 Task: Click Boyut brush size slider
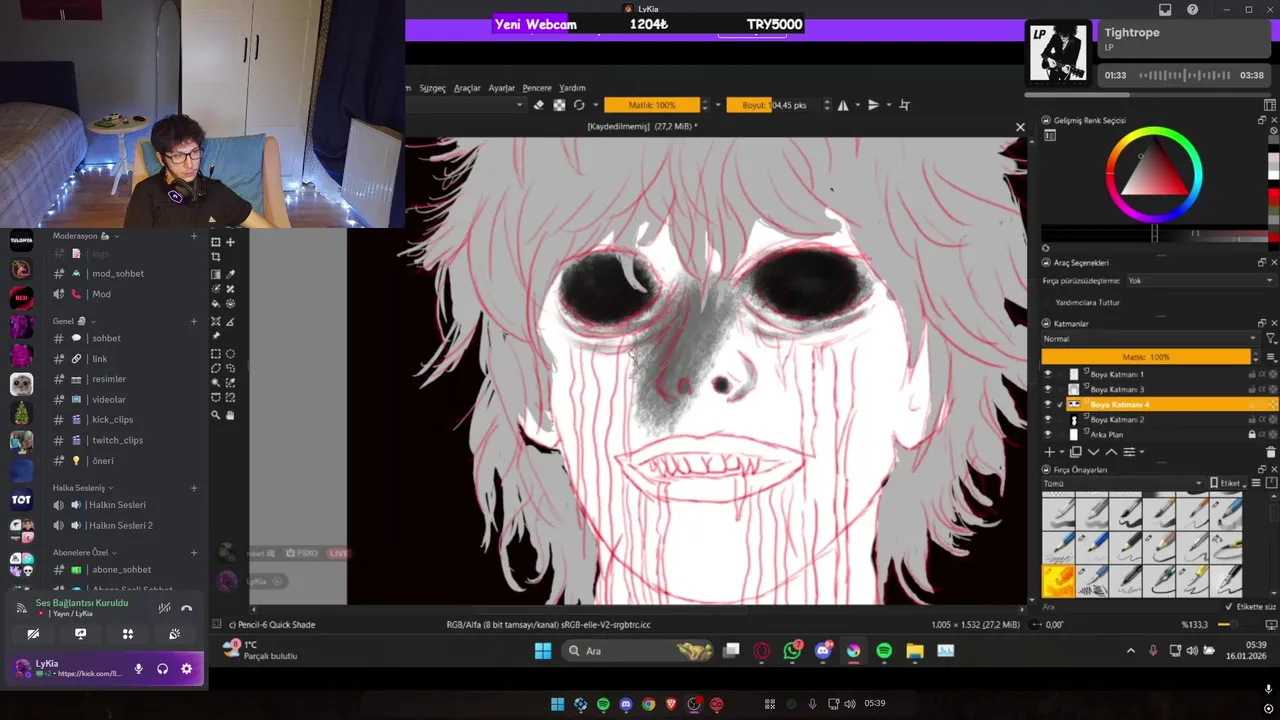774,105
